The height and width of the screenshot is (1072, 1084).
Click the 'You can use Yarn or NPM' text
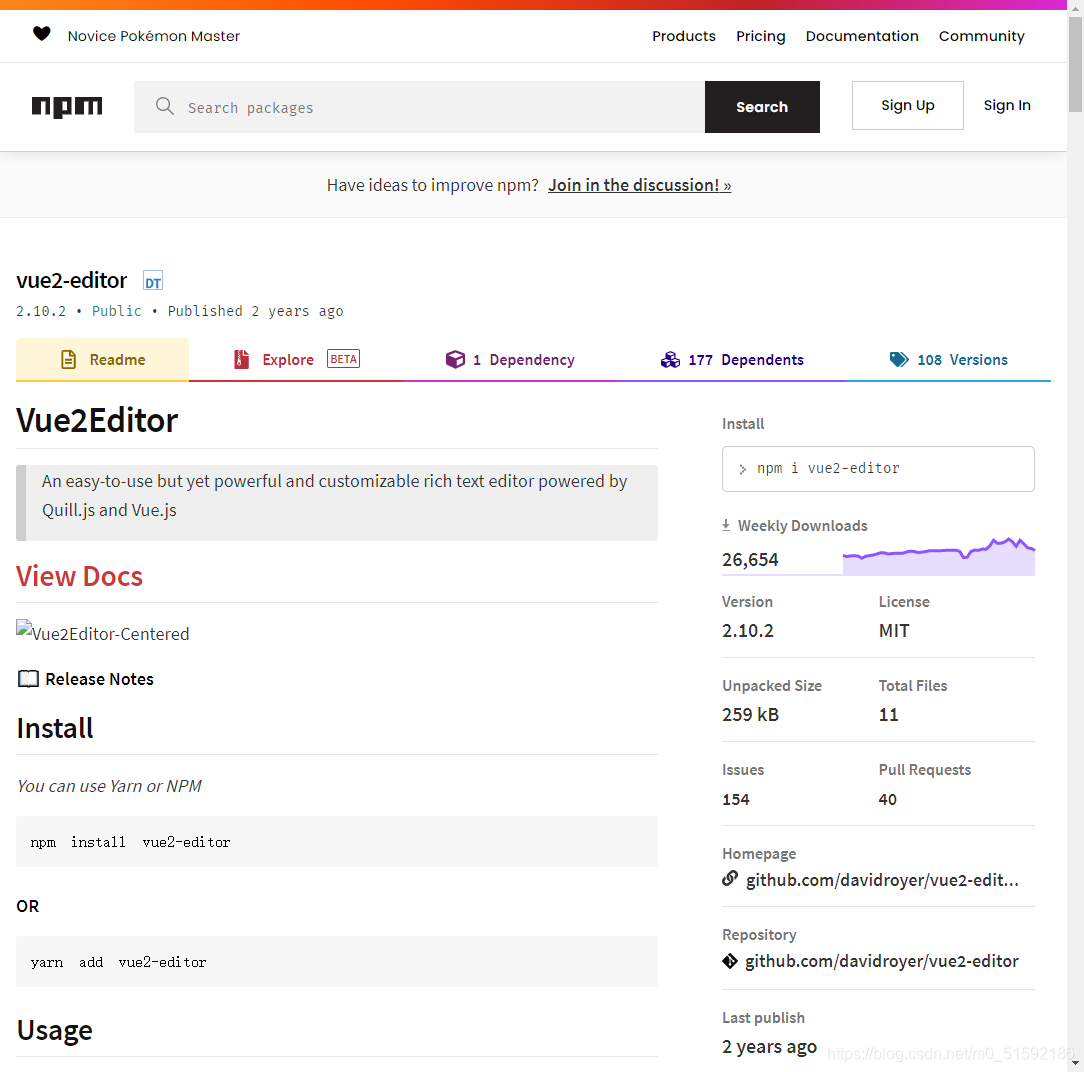[109, 786]
